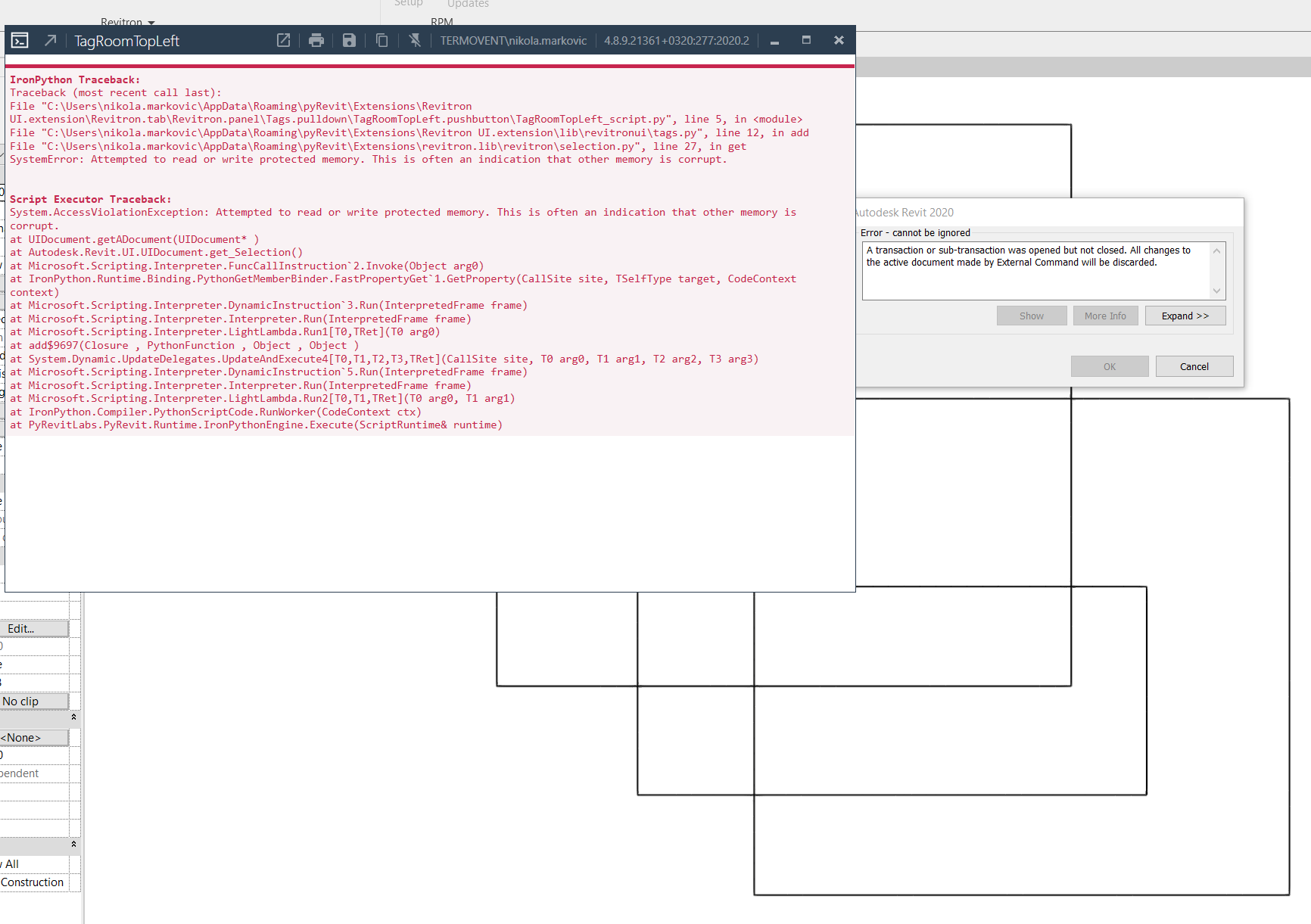
Task: Pop out window using the arrow icon
Action: click(x=50, y=40)
